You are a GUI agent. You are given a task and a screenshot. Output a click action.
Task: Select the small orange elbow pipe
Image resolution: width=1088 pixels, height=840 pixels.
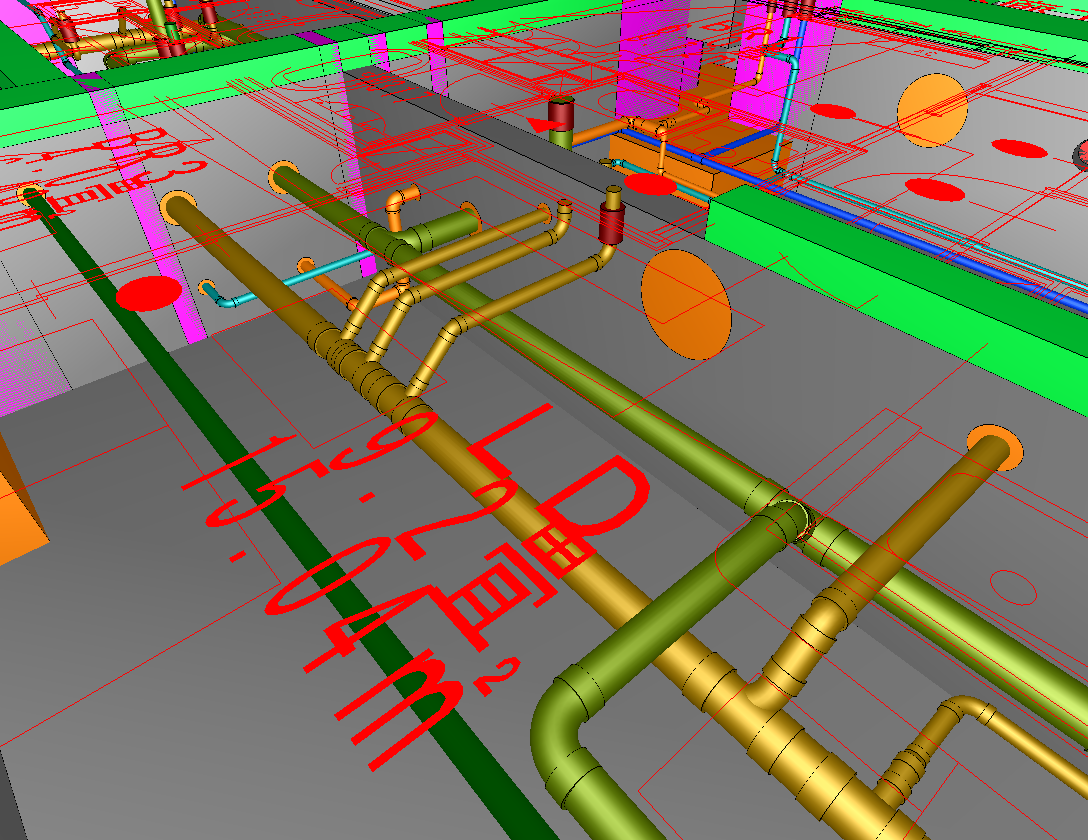[x=397, y=203]
